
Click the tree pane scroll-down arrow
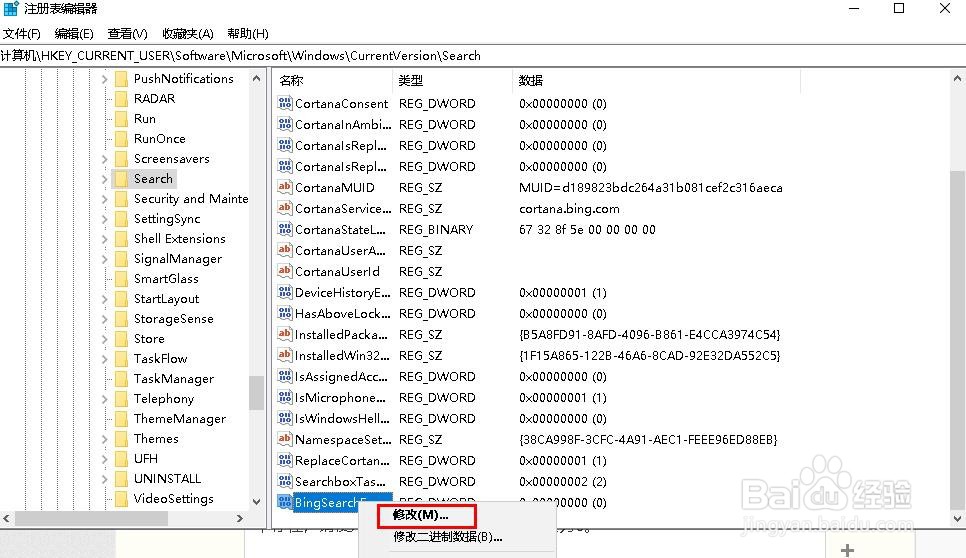click(256, 501)
